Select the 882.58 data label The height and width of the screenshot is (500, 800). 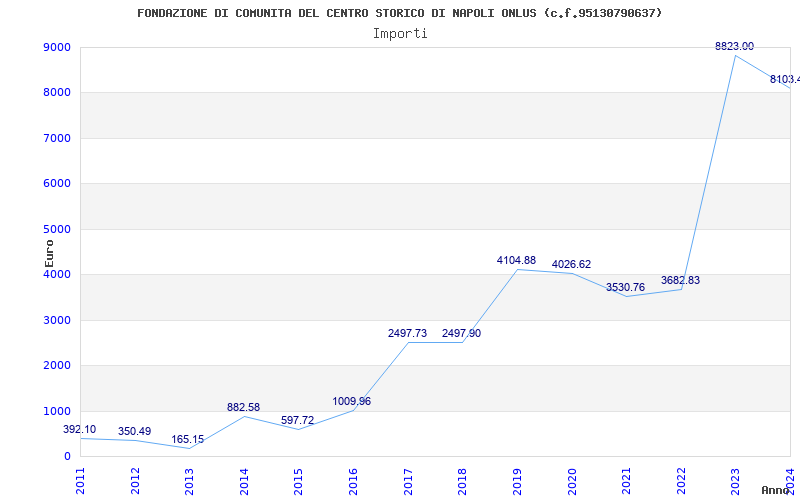point(244,408)
